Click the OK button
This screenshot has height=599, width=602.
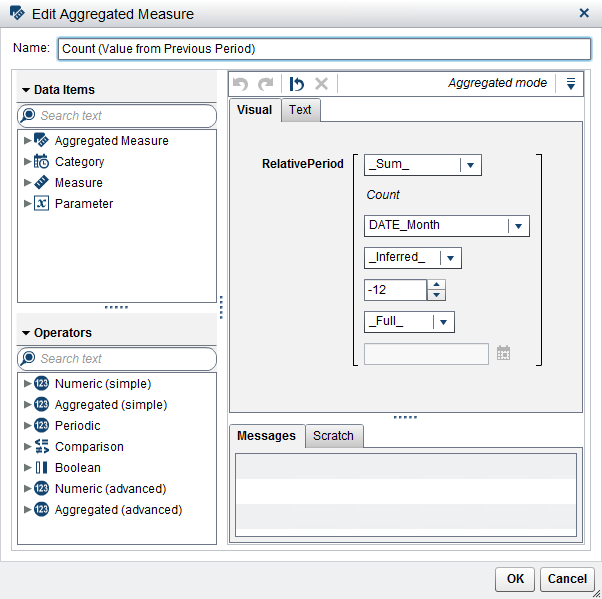[x=515, y=579]
